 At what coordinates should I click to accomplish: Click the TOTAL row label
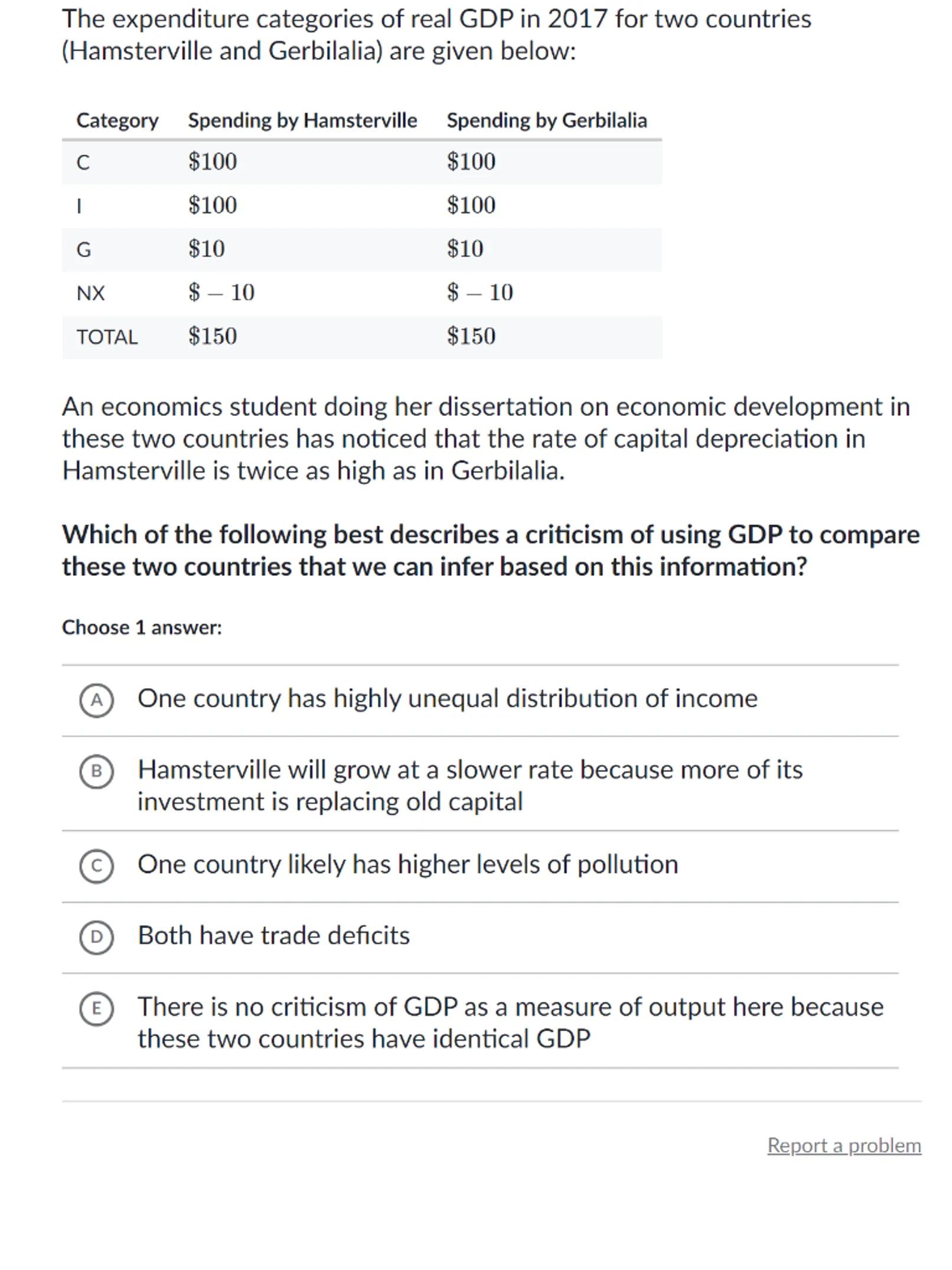coord(107,337)
